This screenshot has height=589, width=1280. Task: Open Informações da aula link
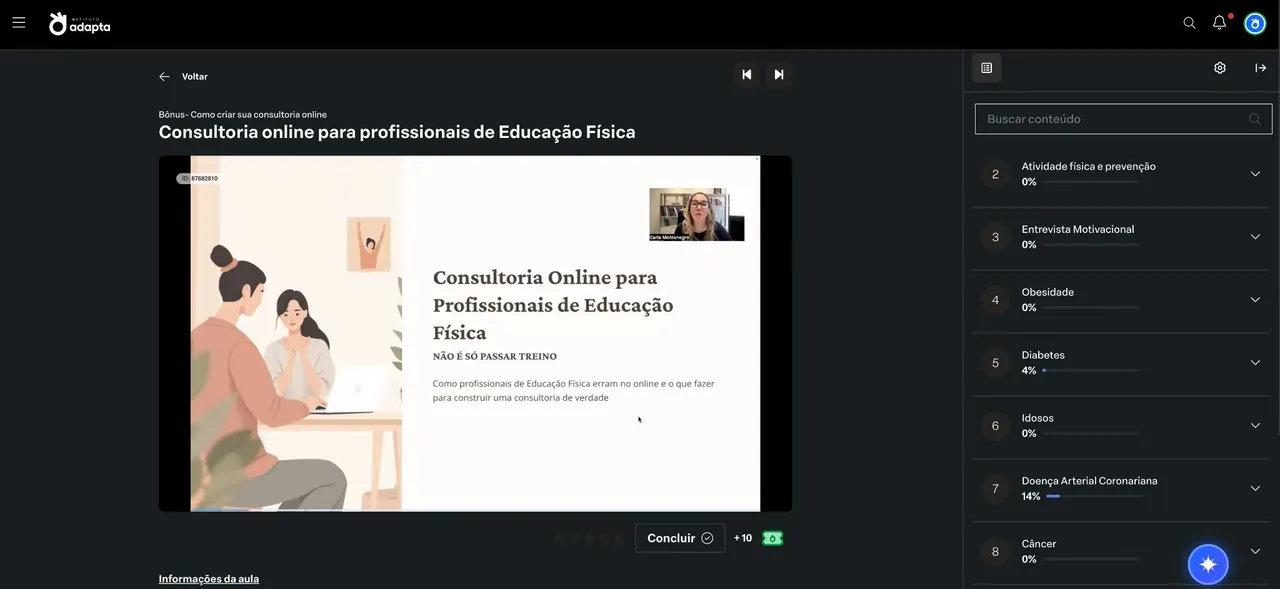click(209, 578)
